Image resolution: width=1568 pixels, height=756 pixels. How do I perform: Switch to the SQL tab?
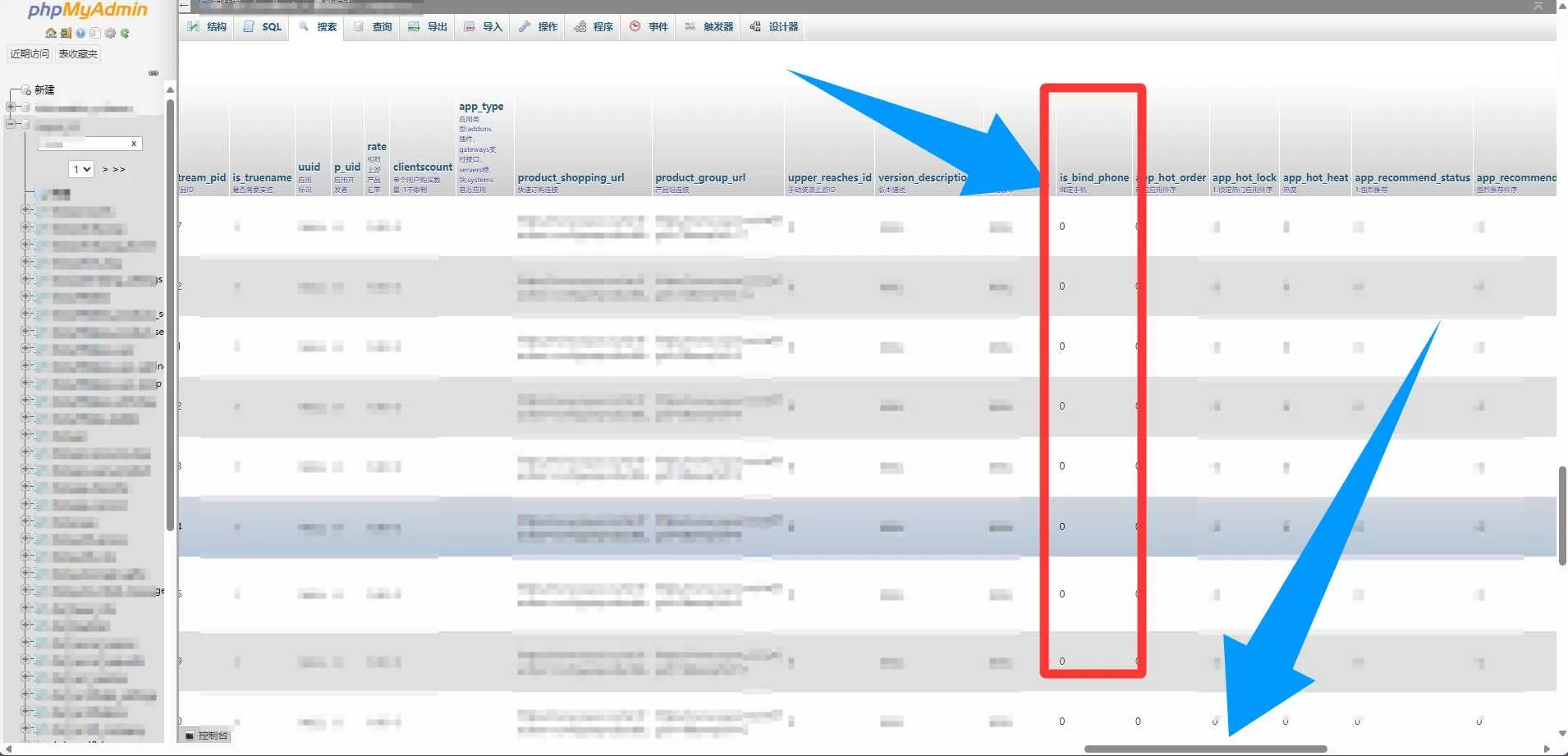click(x=263, y=26)
